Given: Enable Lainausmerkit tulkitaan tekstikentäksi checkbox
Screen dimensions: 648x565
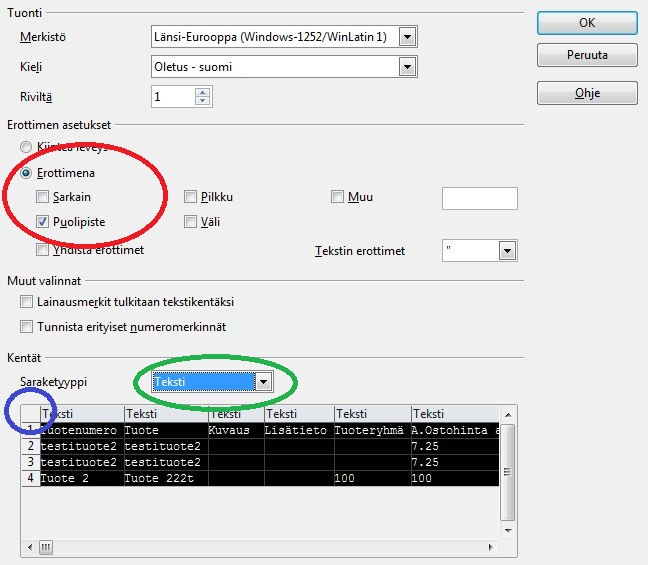Looking at the screenshot, I should click(27, 301).
